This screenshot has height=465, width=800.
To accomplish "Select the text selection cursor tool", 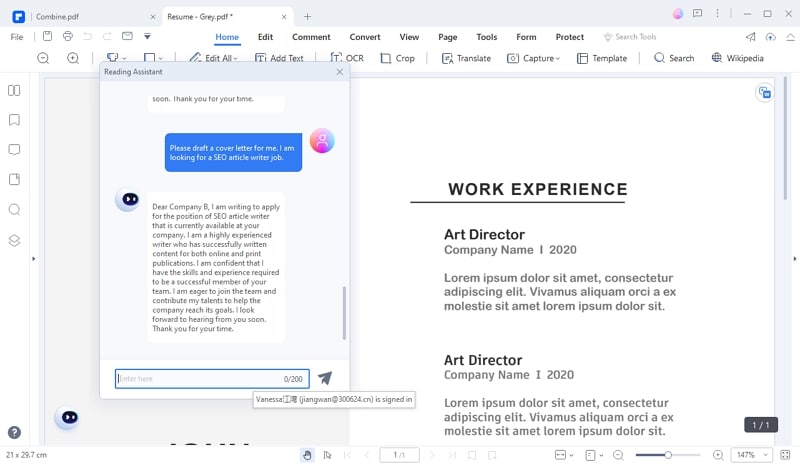I will (x=327, y=455).
